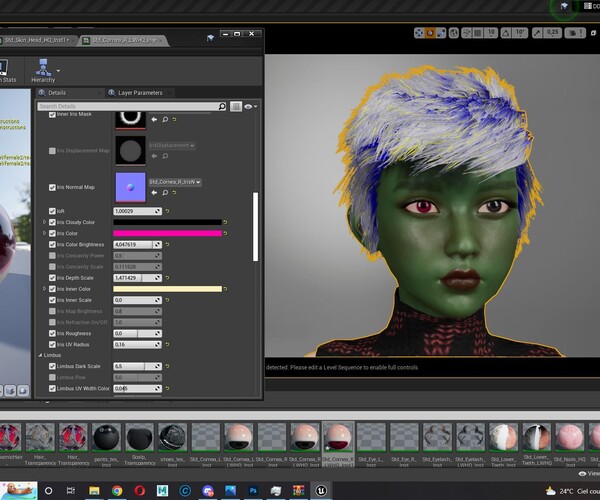
Task: Pick the pink Iris Color swatch
Action: pos(167,233)
